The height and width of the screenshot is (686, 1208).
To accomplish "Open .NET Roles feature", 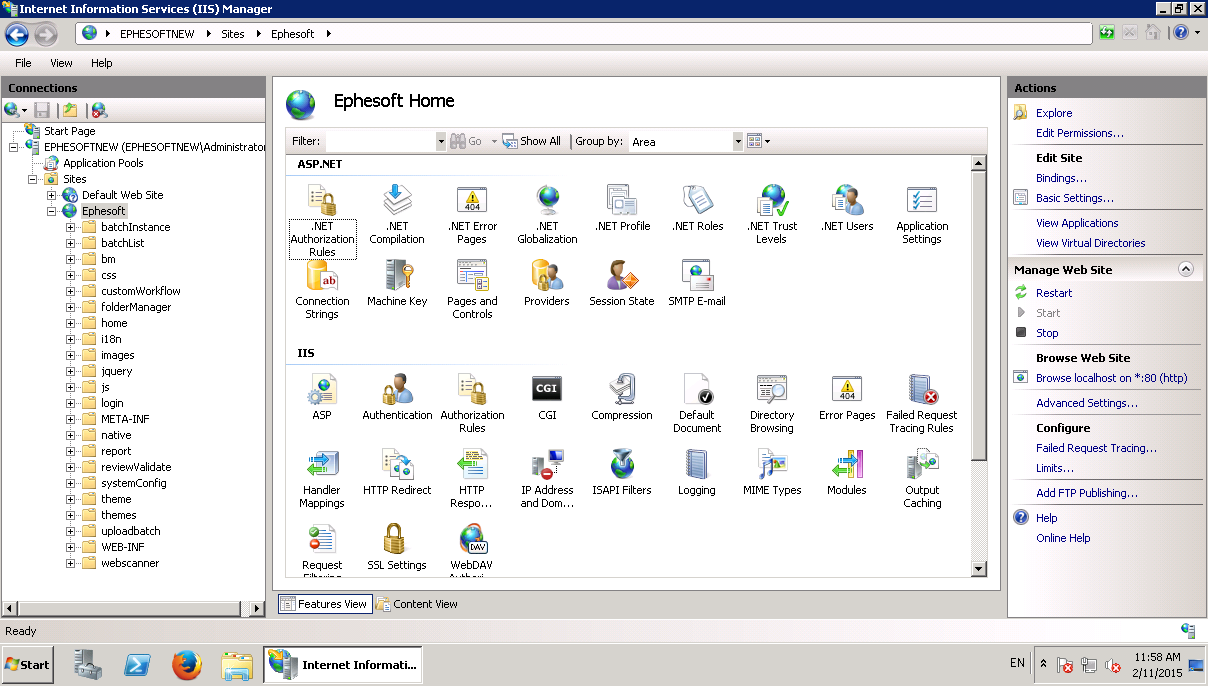I will coord(697,208).
